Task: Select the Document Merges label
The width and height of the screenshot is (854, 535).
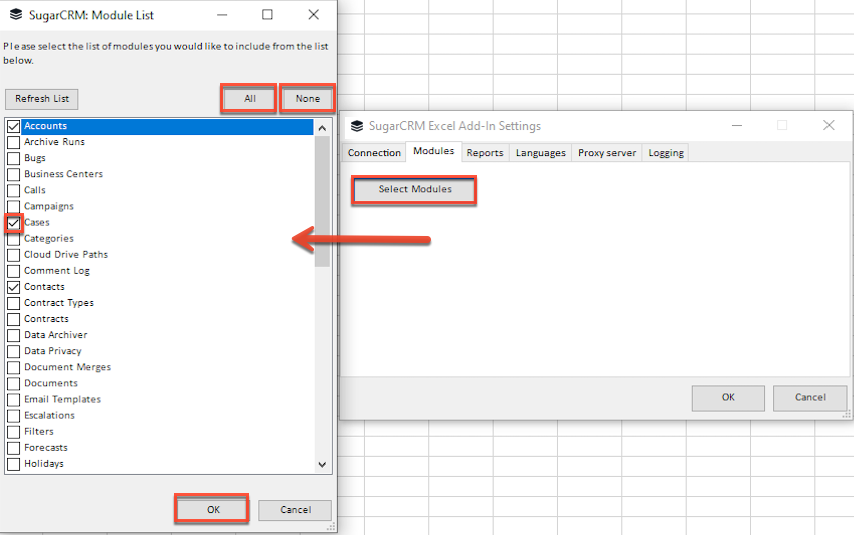Action: pos(68,367)
